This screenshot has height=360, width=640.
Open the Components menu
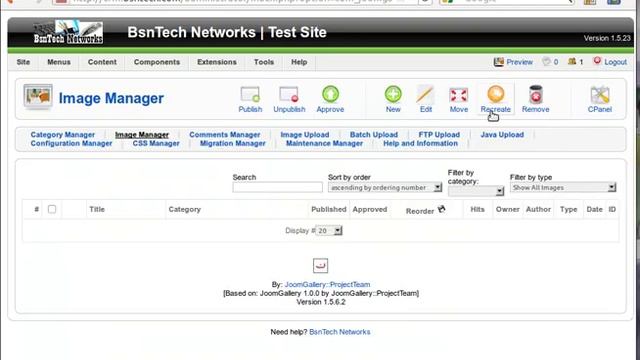(157, 62)
